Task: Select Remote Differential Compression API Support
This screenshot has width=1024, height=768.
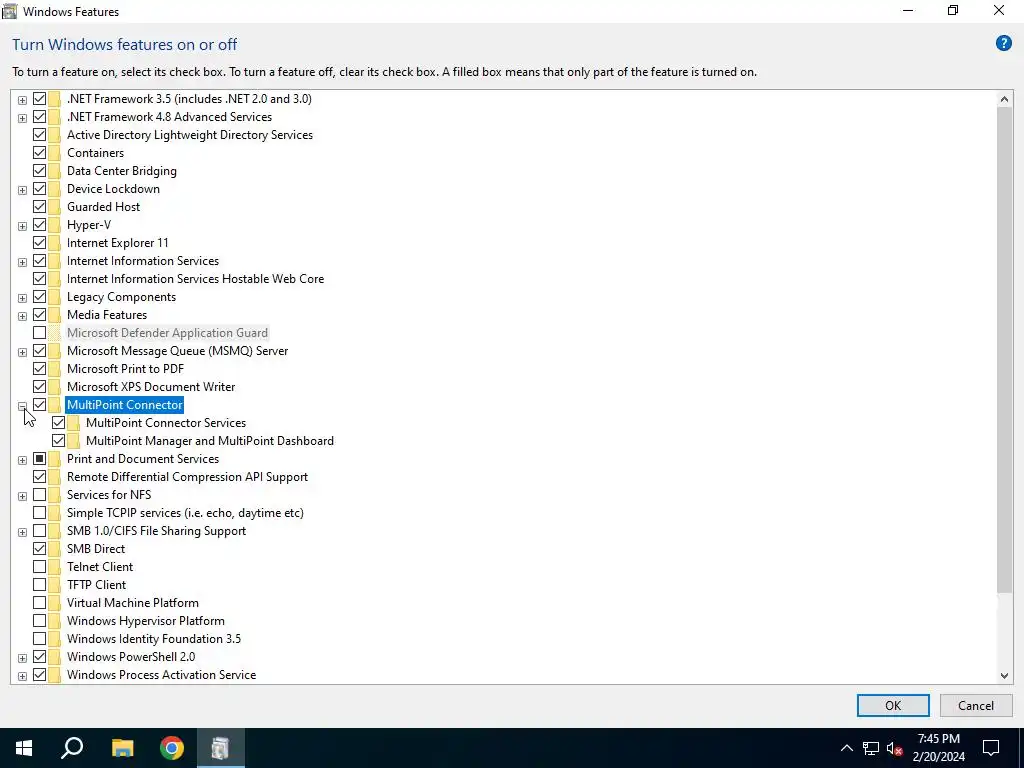Action: tap(187, 477)
